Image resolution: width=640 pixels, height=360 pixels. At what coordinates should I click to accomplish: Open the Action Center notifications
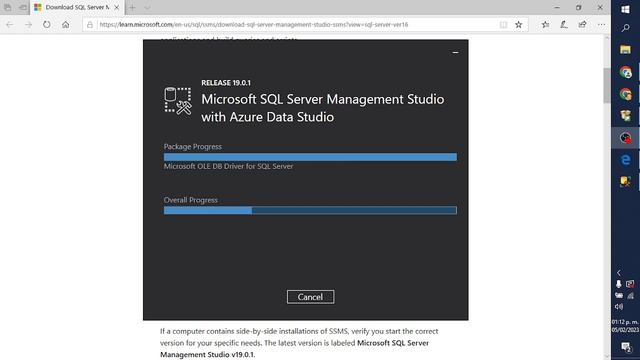tap(625, 347)
